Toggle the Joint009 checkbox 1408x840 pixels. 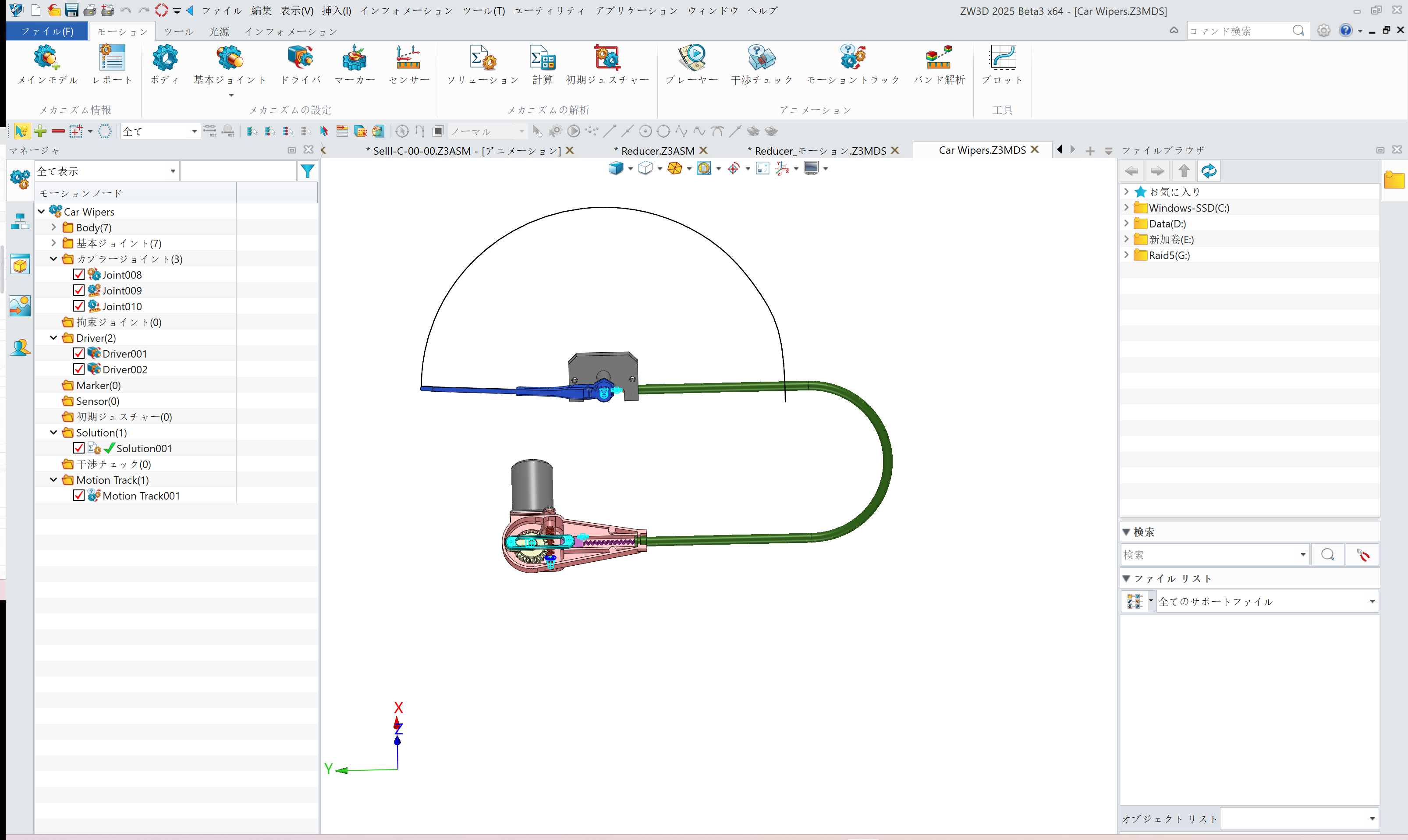click(79, 291)
